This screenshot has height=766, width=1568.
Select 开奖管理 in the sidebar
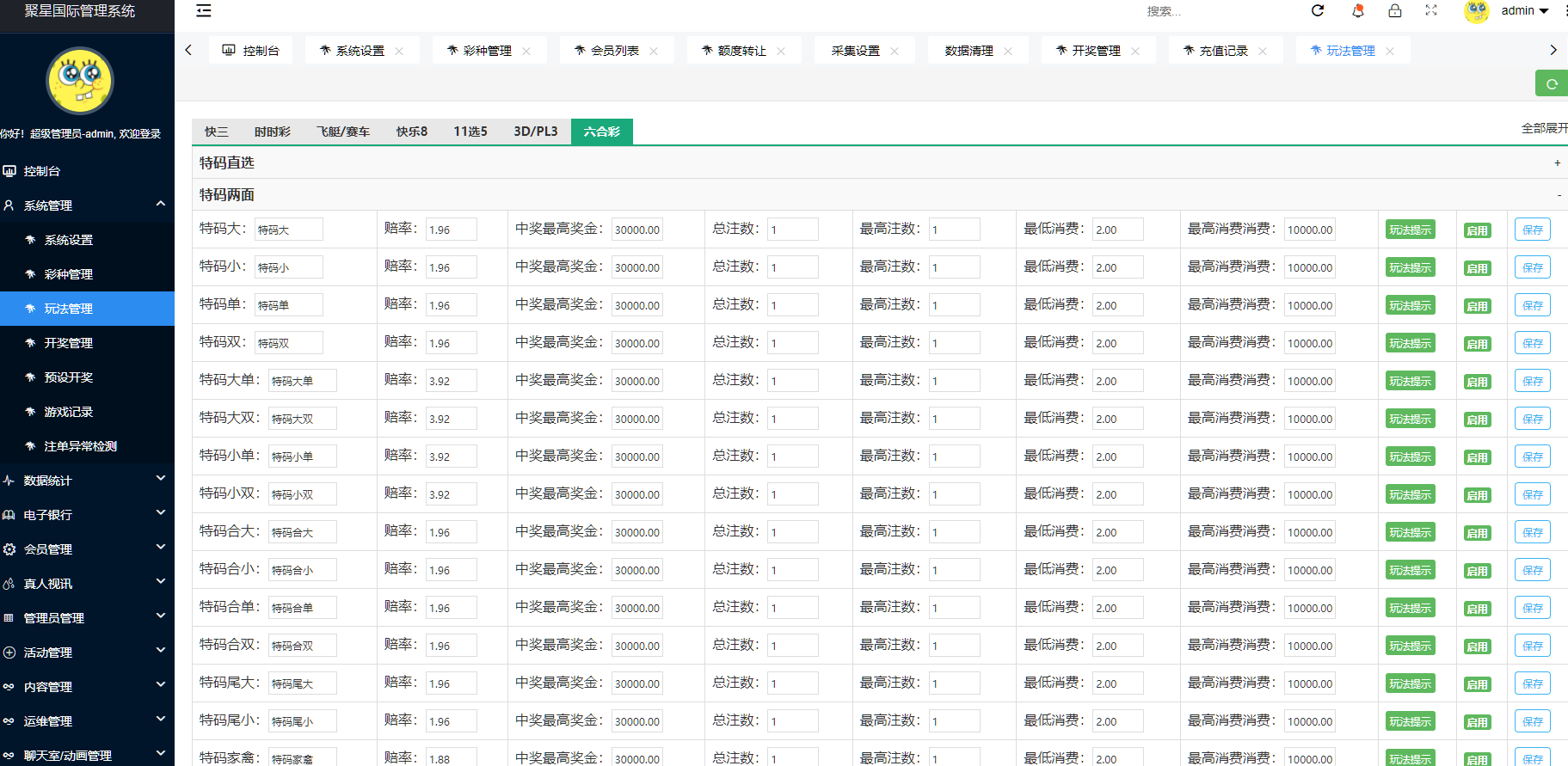tap(69, 343)
